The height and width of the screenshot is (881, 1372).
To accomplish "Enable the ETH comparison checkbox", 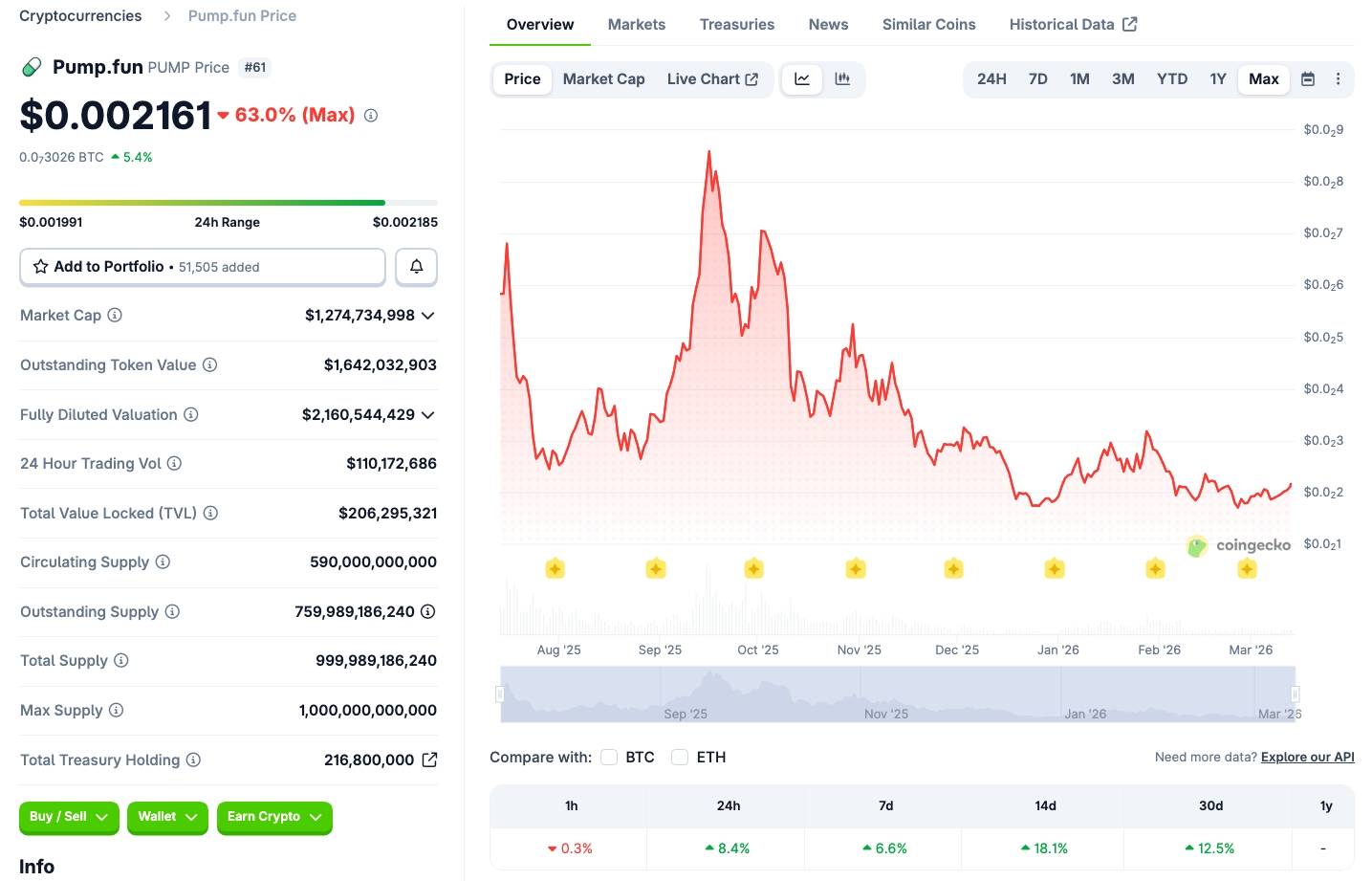I will click(680, 757).
